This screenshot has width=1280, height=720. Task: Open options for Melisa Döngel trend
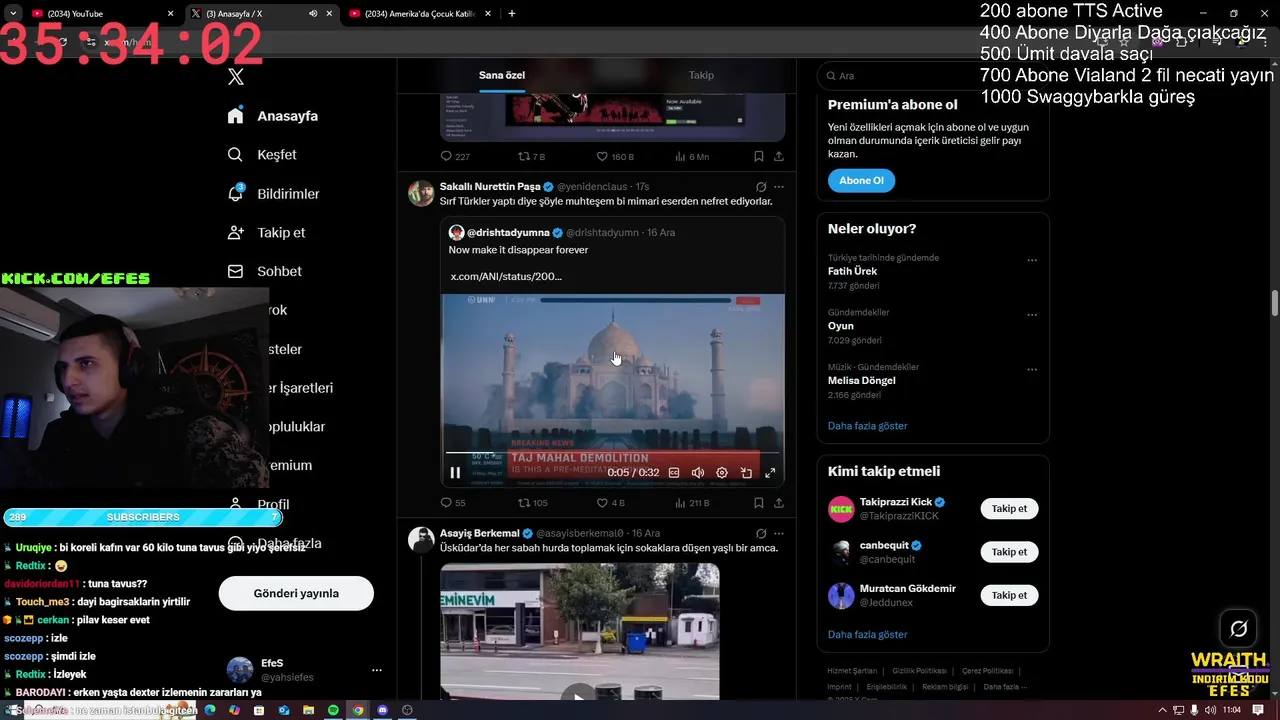pyautogui.click(x=1032, y=370)
